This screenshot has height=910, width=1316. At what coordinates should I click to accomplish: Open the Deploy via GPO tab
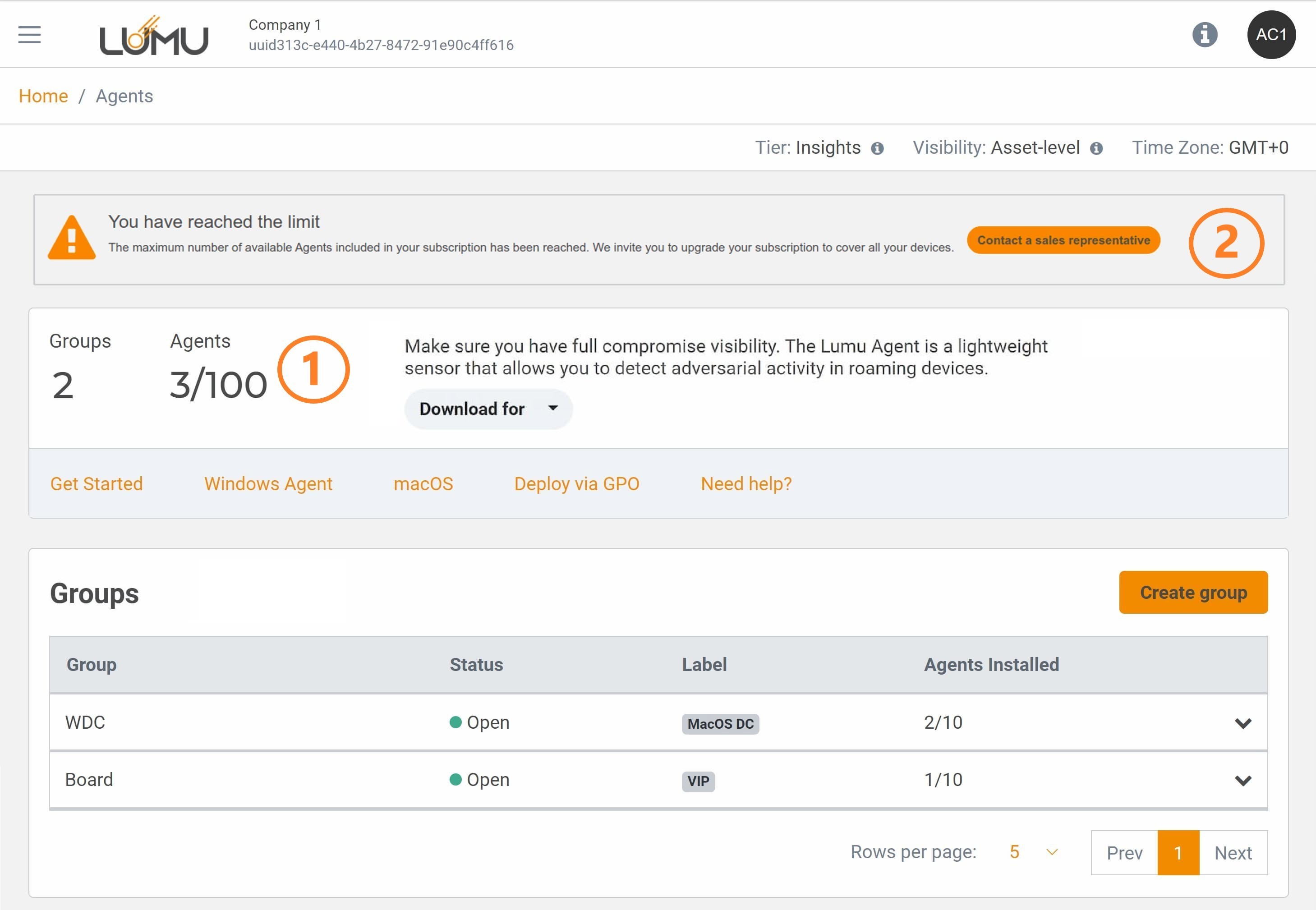[576, 483]
